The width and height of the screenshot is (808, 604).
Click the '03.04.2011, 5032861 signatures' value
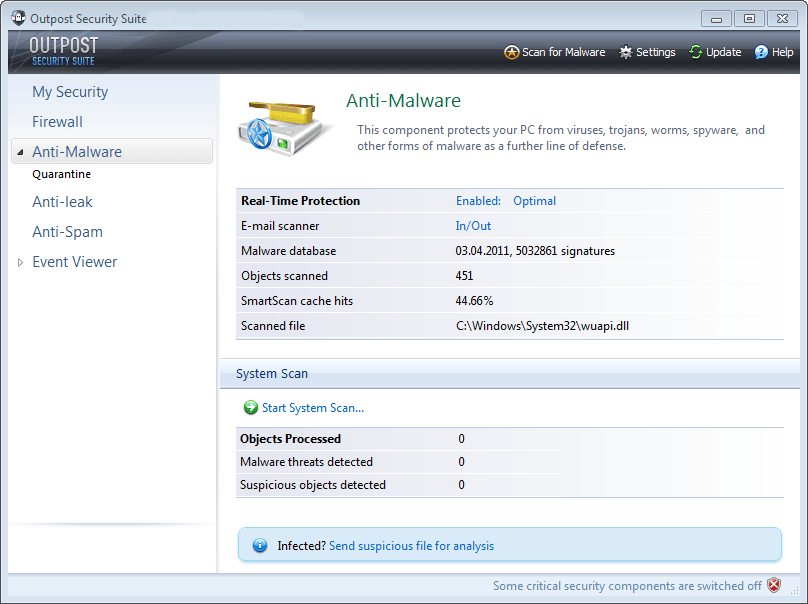(x=535, y=251)
